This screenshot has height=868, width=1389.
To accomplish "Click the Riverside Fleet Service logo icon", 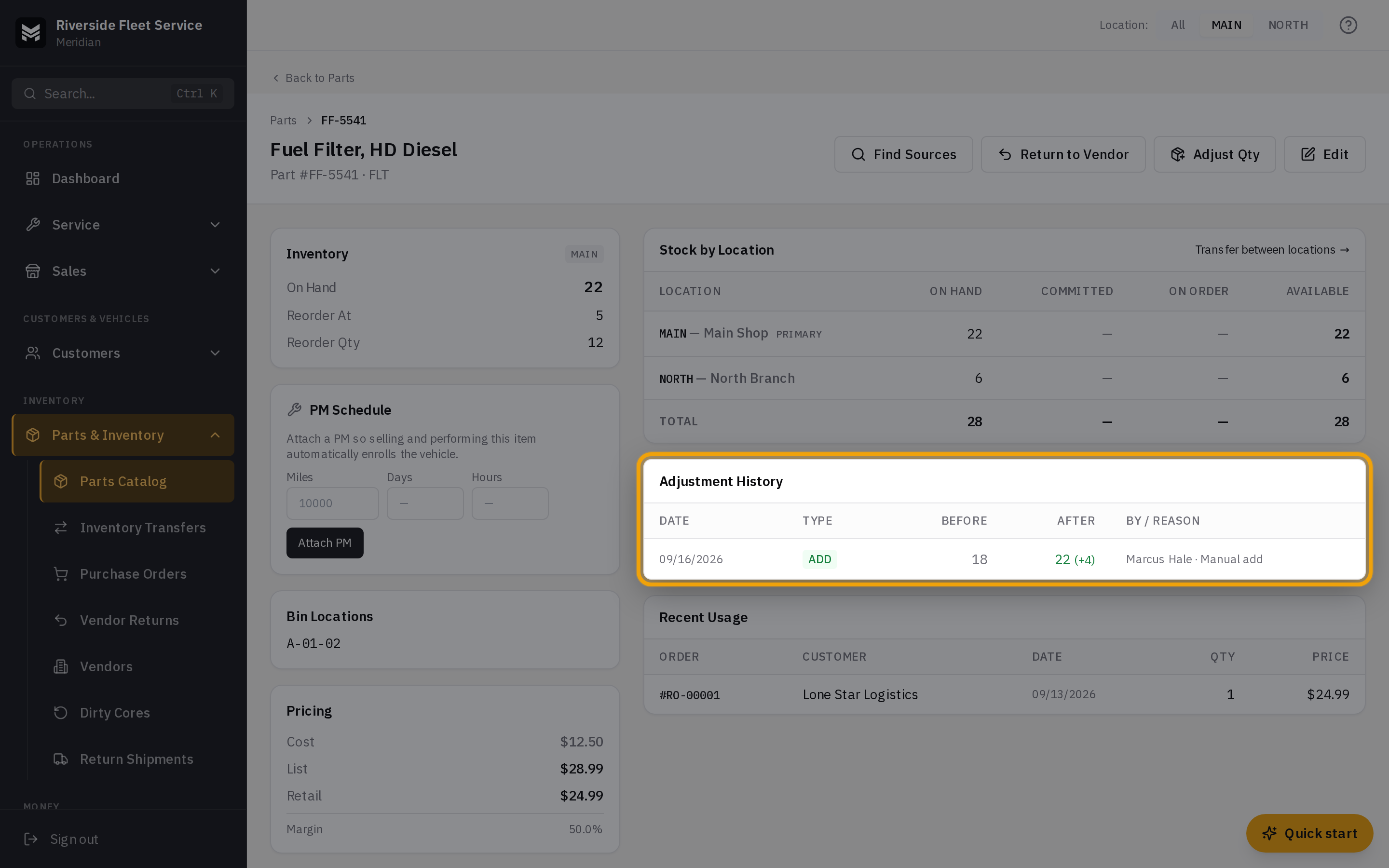I will 30,33.
